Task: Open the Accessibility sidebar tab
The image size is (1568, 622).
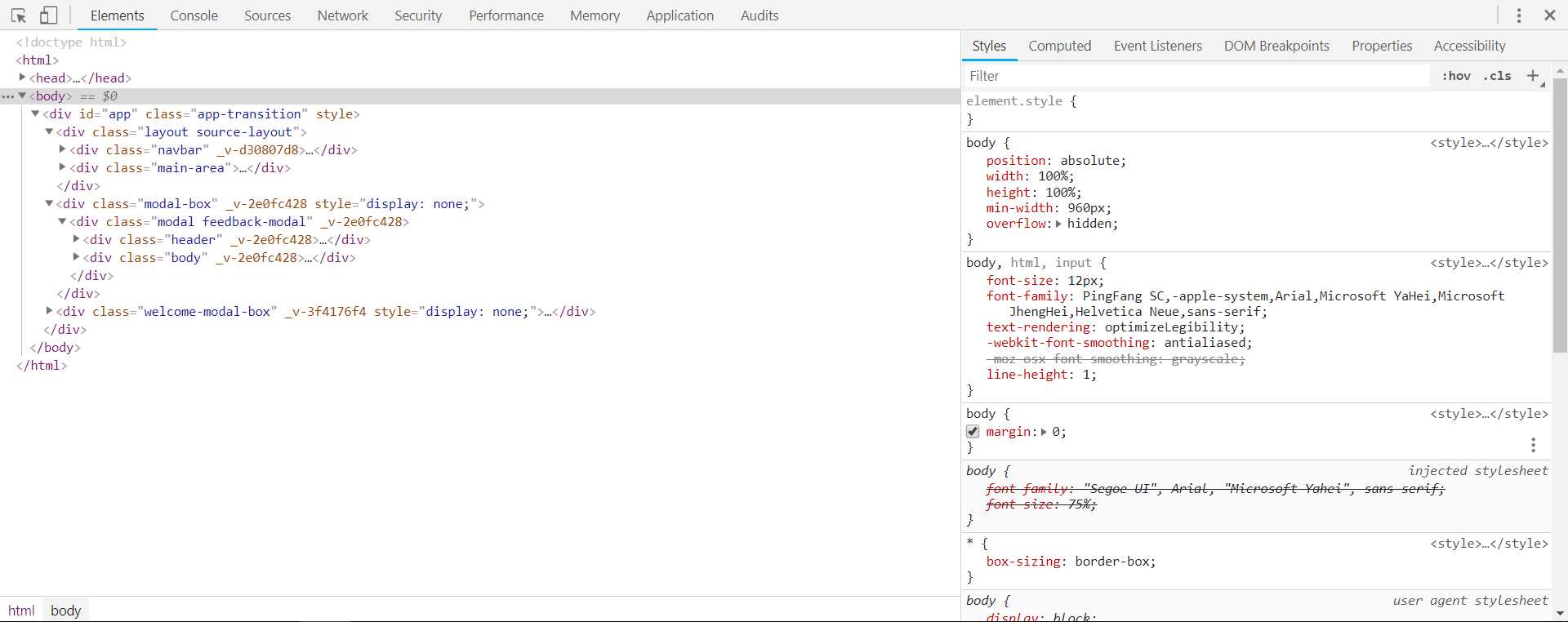Action: [1470, 47]
